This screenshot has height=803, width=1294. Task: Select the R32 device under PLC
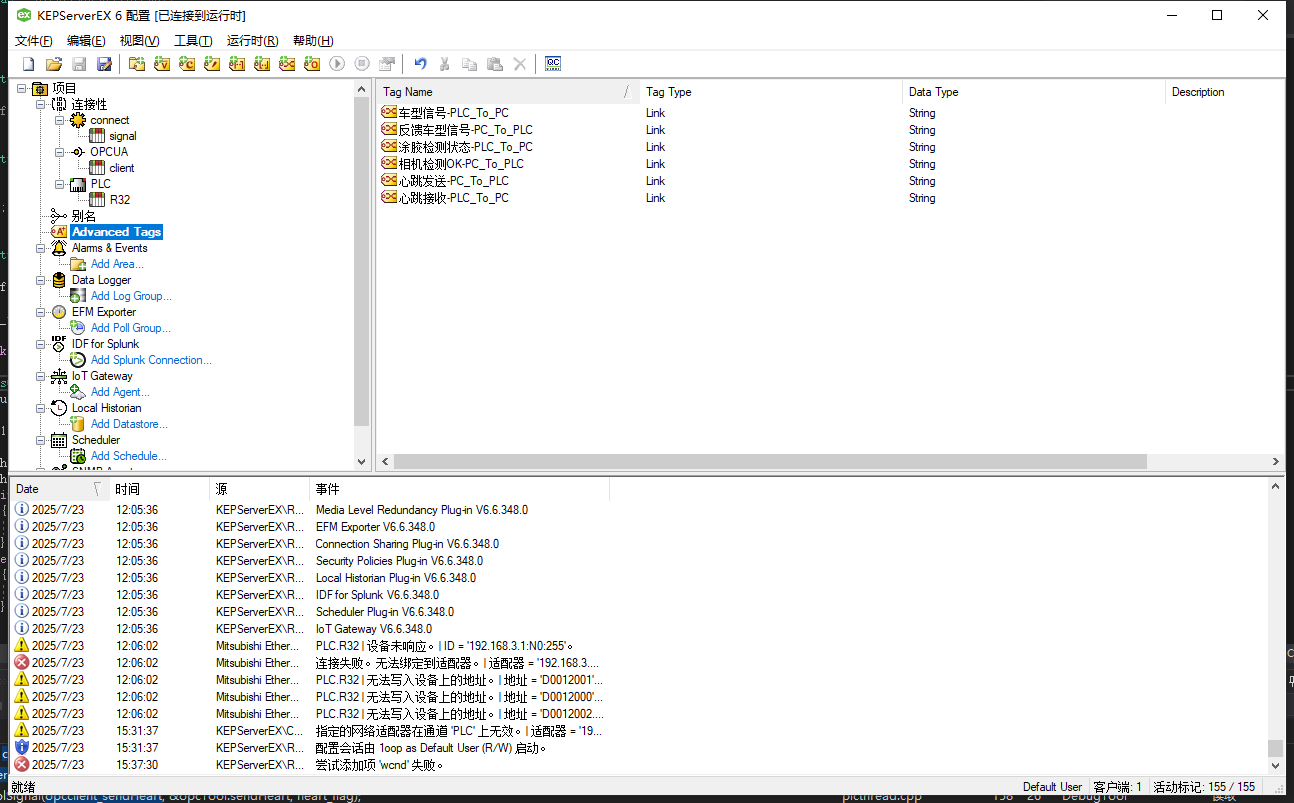pyautogui.click(x=120, y=200)
